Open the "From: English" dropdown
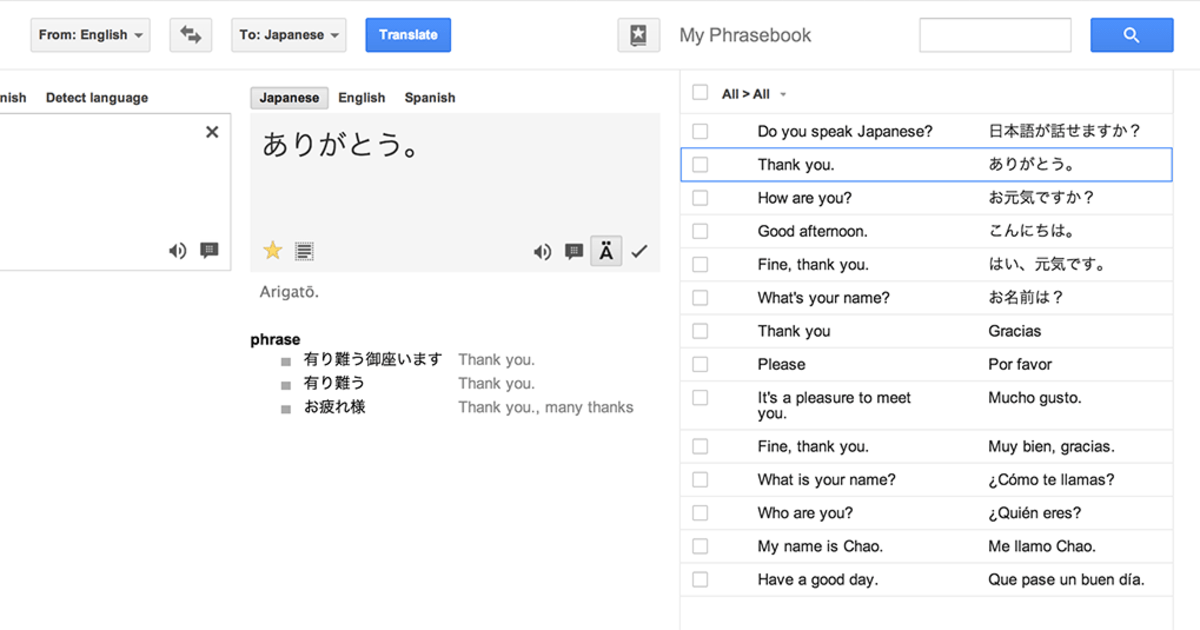1200x630 pixels. coord(90,35)
